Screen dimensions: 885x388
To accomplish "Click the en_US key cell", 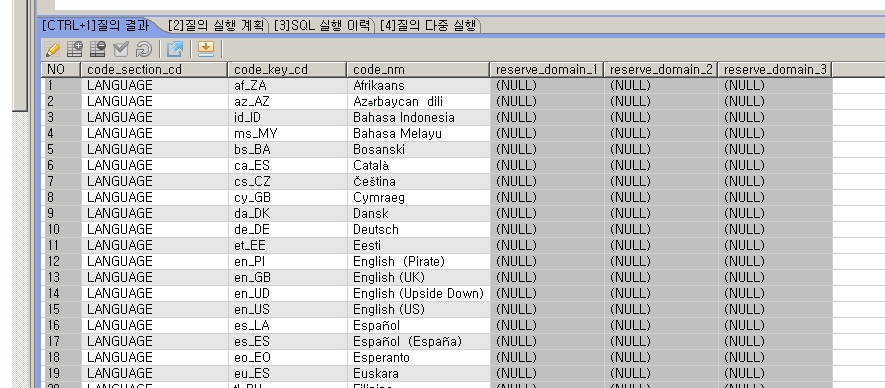I will (287, 309).
